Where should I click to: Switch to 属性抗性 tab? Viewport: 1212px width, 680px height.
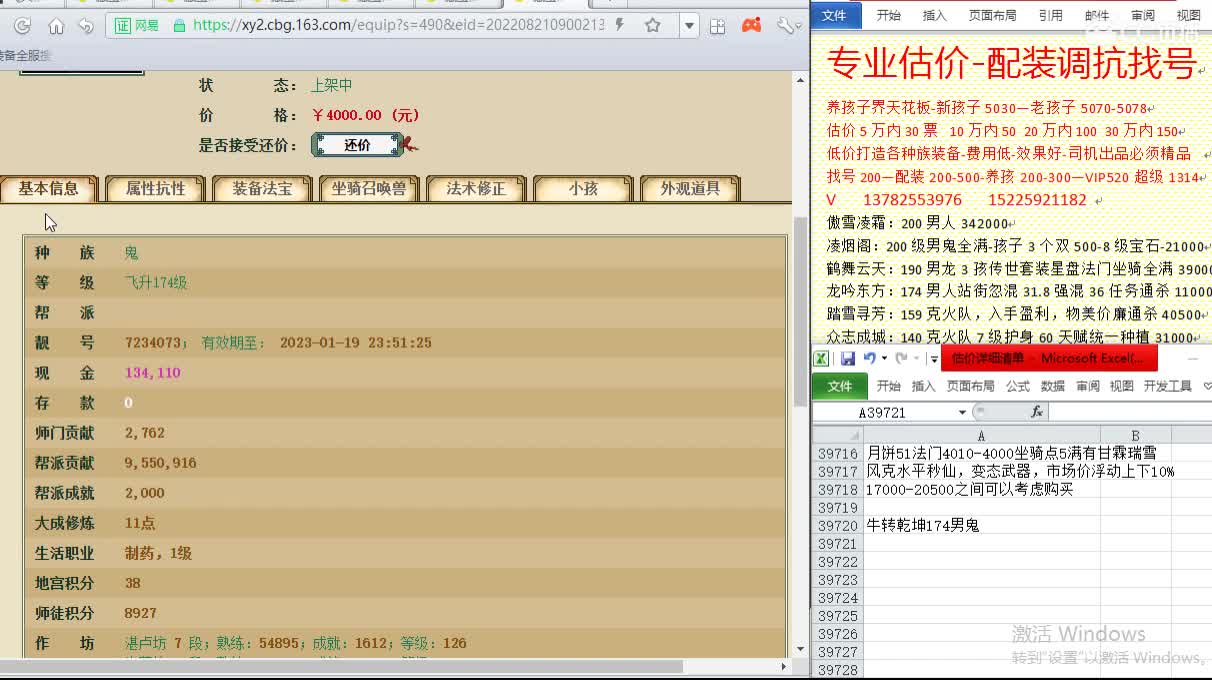[x=155, y=188]
